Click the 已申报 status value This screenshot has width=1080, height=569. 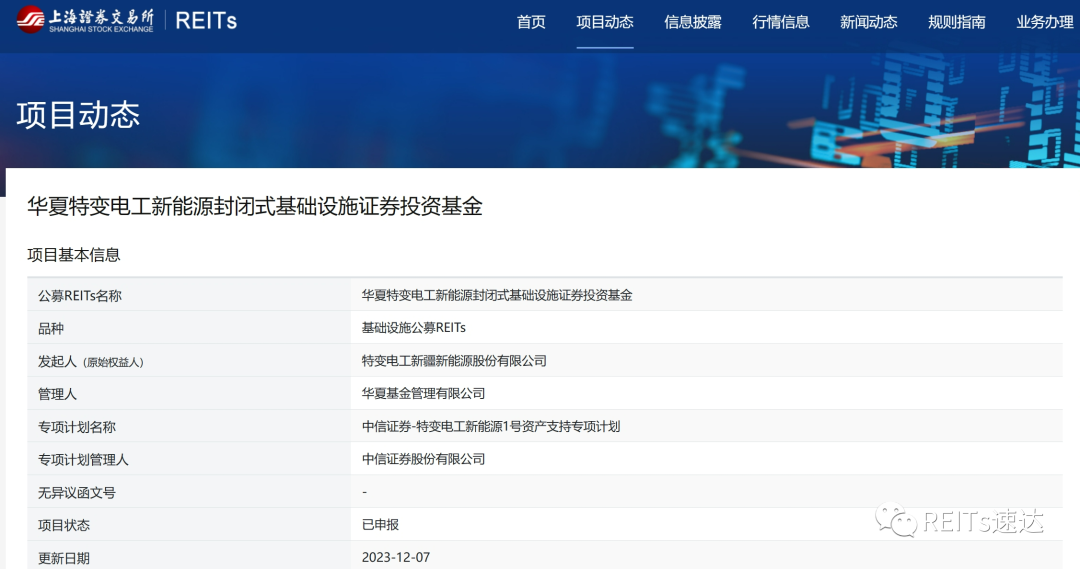click(x=380, y=524)
